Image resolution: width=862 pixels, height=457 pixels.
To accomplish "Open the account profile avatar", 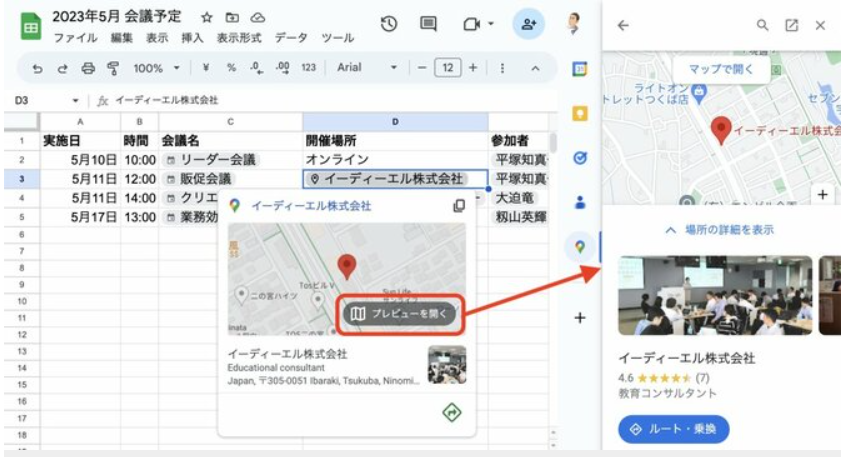I will [x=574, y=24].
